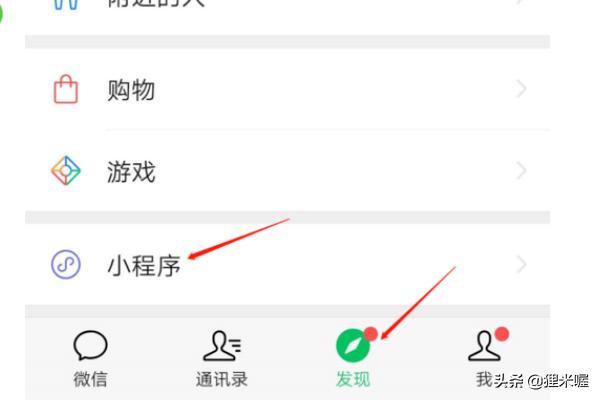Screen dimensions: 600x400
Task: Tap the profile silhouette Me icon
Action: tap(484, 346)
